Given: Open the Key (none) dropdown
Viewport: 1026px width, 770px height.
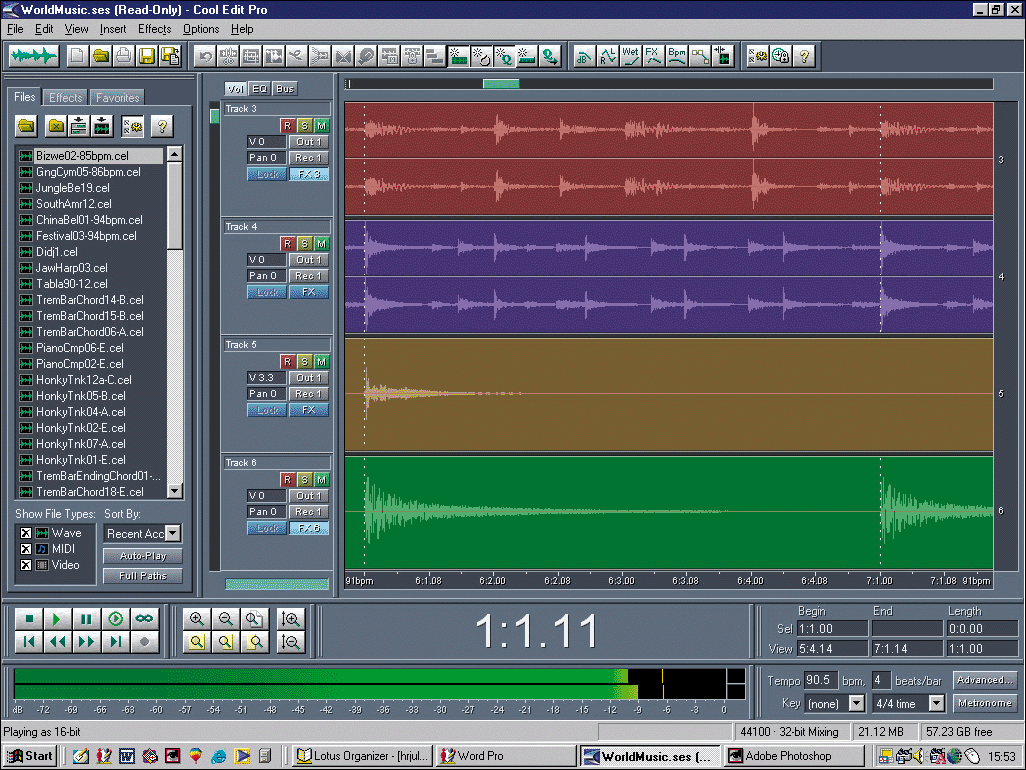Looking at the screenshot, I should tap(857, 704).
